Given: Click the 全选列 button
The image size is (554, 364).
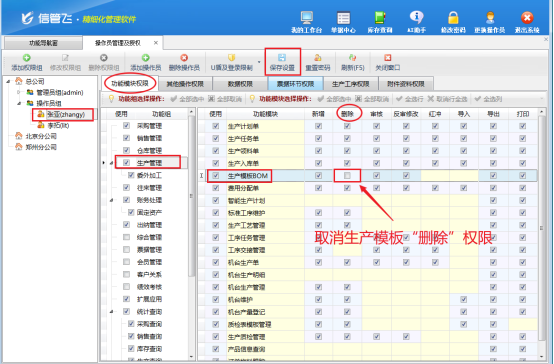Looking at the screenshot, I should (488, 99).
